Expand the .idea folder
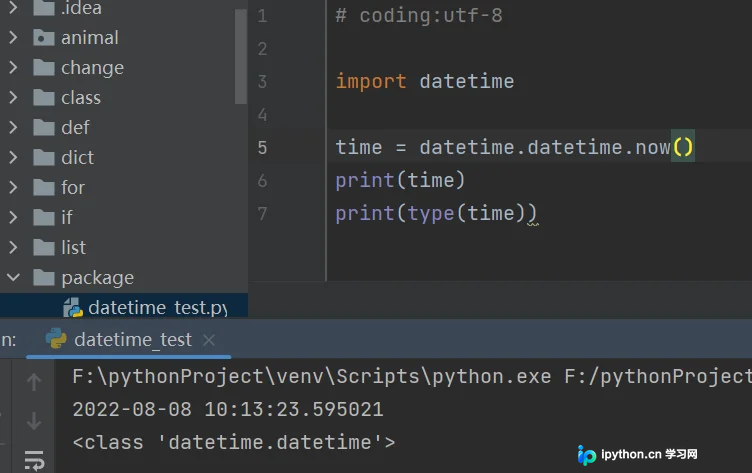Screen dimensions: 752x473 click(x=13, y=7)
